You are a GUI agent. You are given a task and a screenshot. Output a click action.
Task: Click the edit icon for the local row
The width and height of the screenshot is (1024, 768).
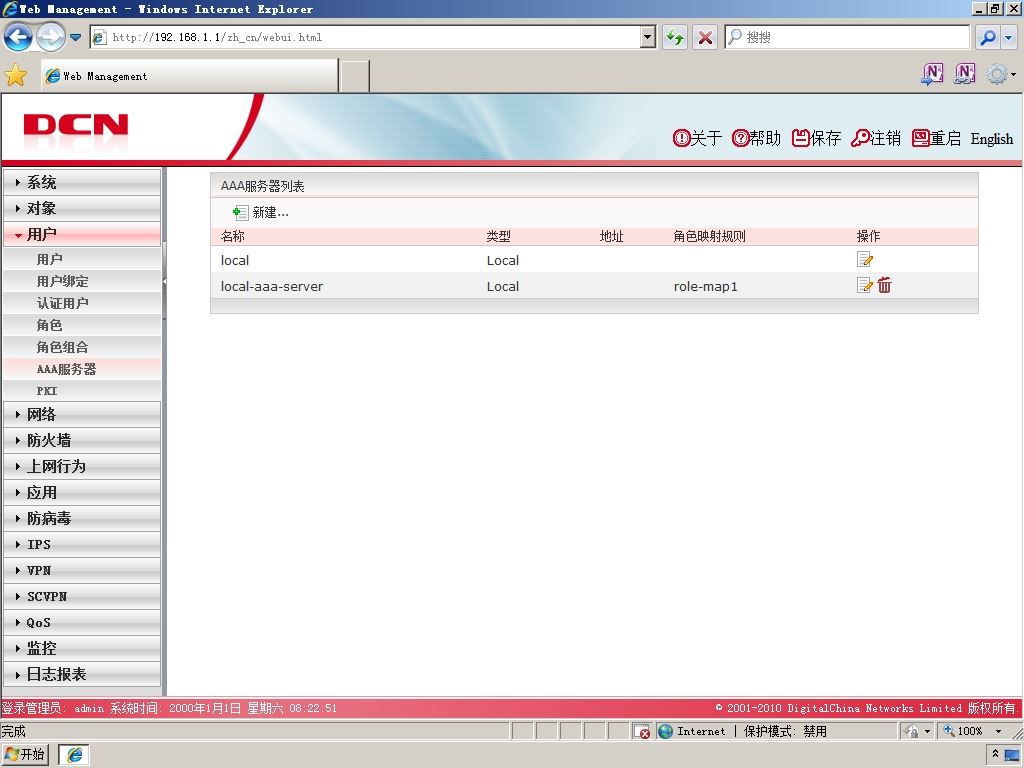pyautogui.click(x=865, y=259)
